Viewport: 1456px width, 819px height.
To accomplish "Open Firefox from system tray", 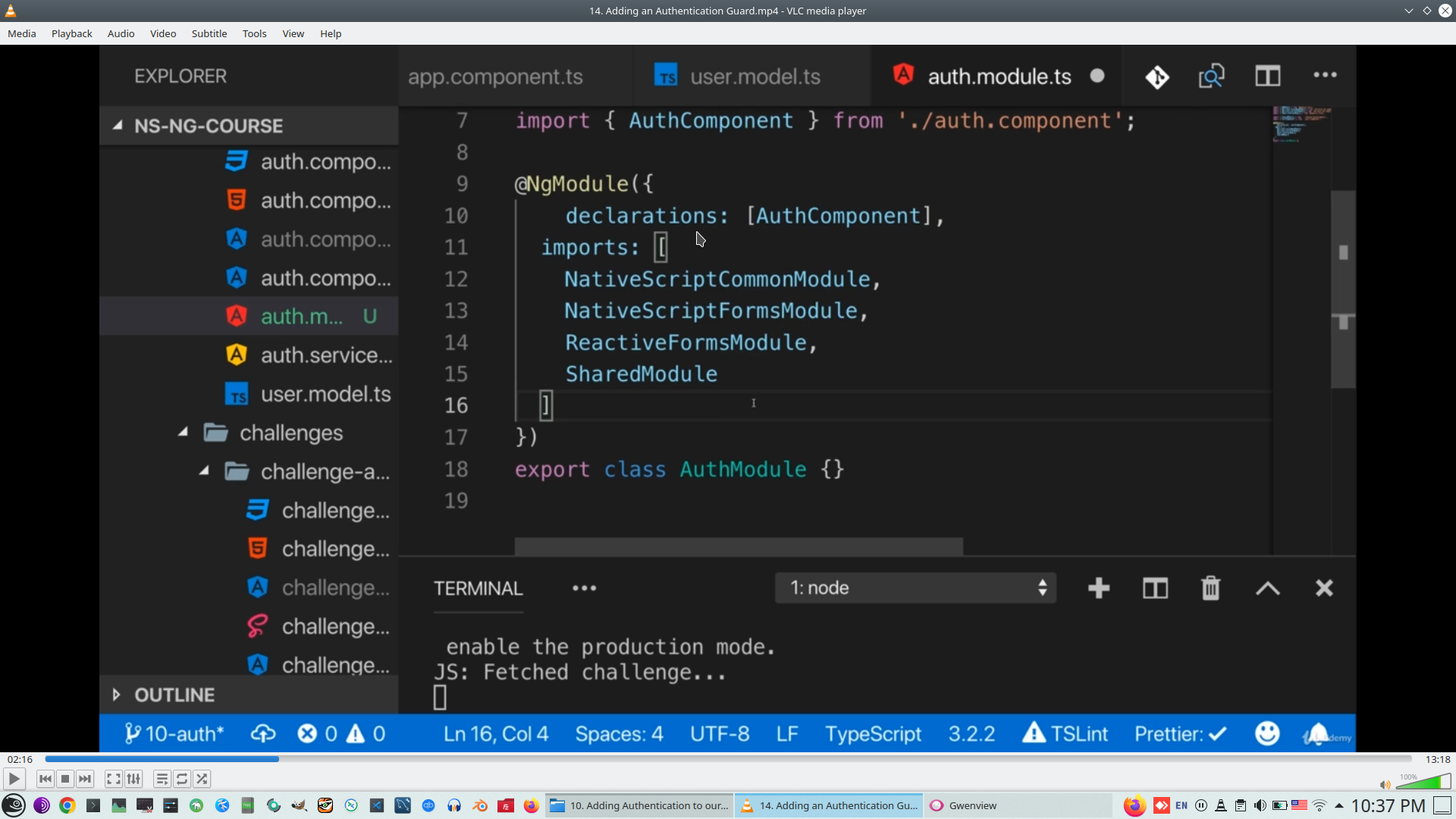I will coord(1134,805).
